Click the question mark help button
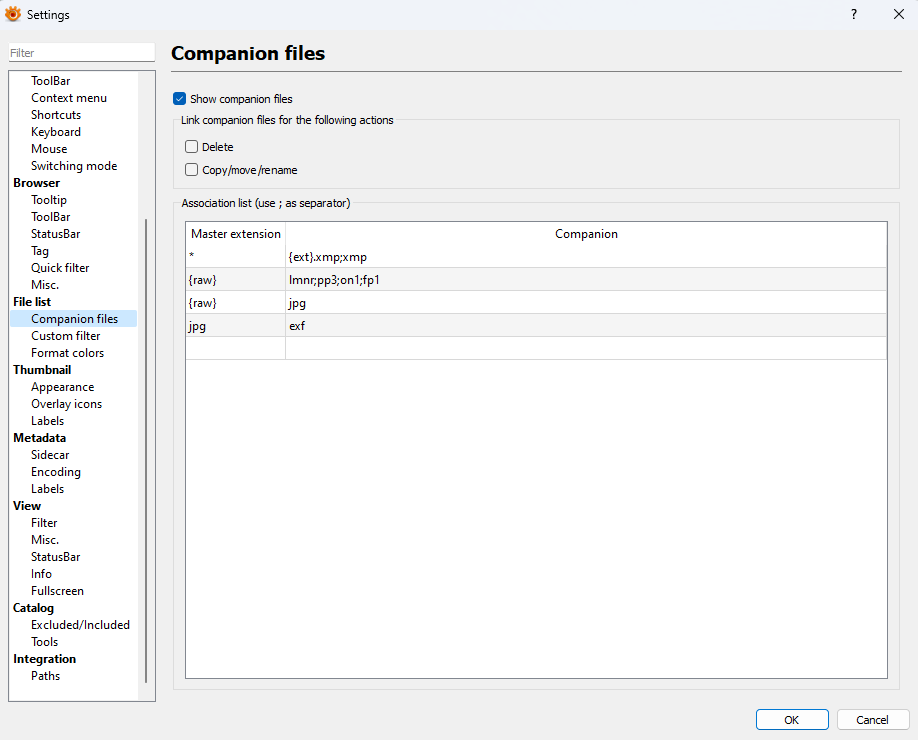The width and height of the screenshot is (918, 740). click(x=853, y=14)
